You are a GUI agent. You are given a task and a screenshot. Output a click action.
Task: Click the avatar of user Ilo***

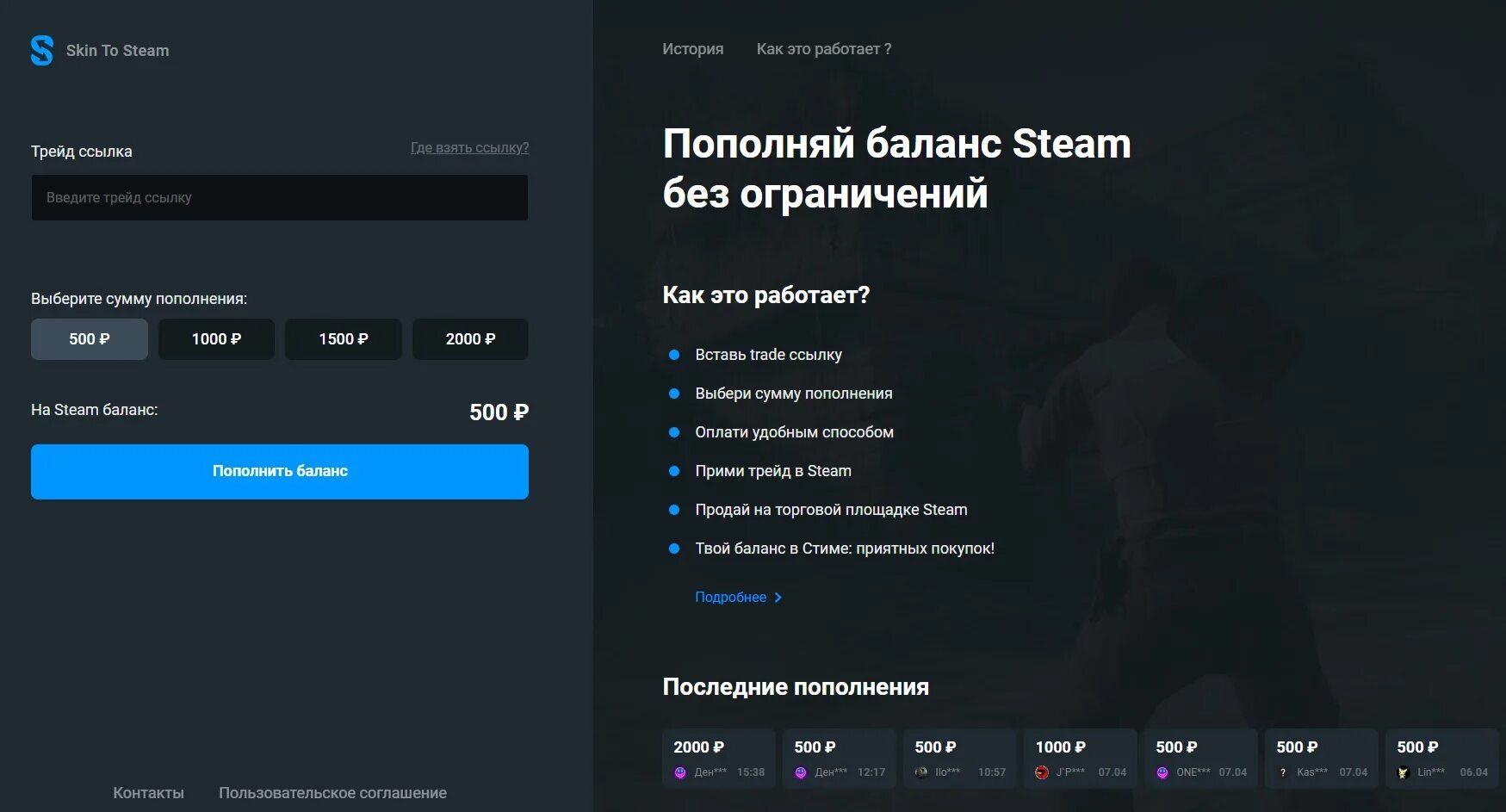pos(921,772)
